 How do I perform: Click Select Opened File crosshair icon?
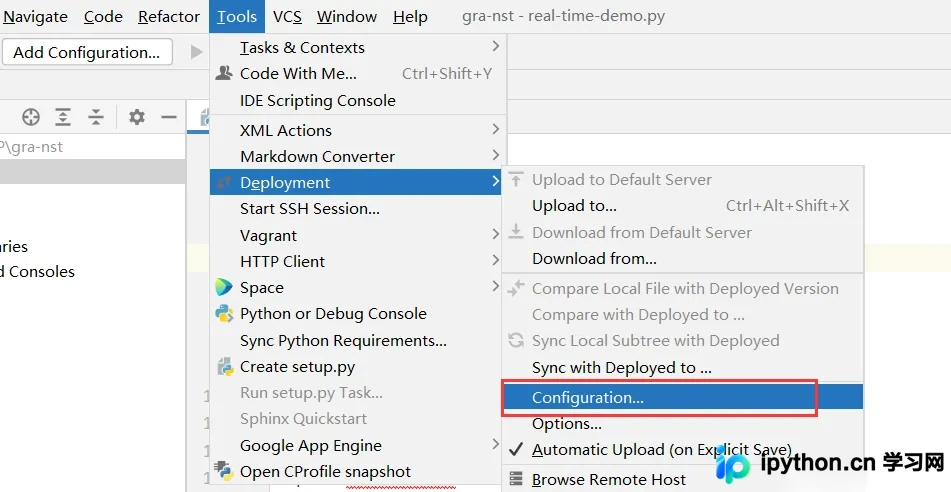click(x=30, y=116)
